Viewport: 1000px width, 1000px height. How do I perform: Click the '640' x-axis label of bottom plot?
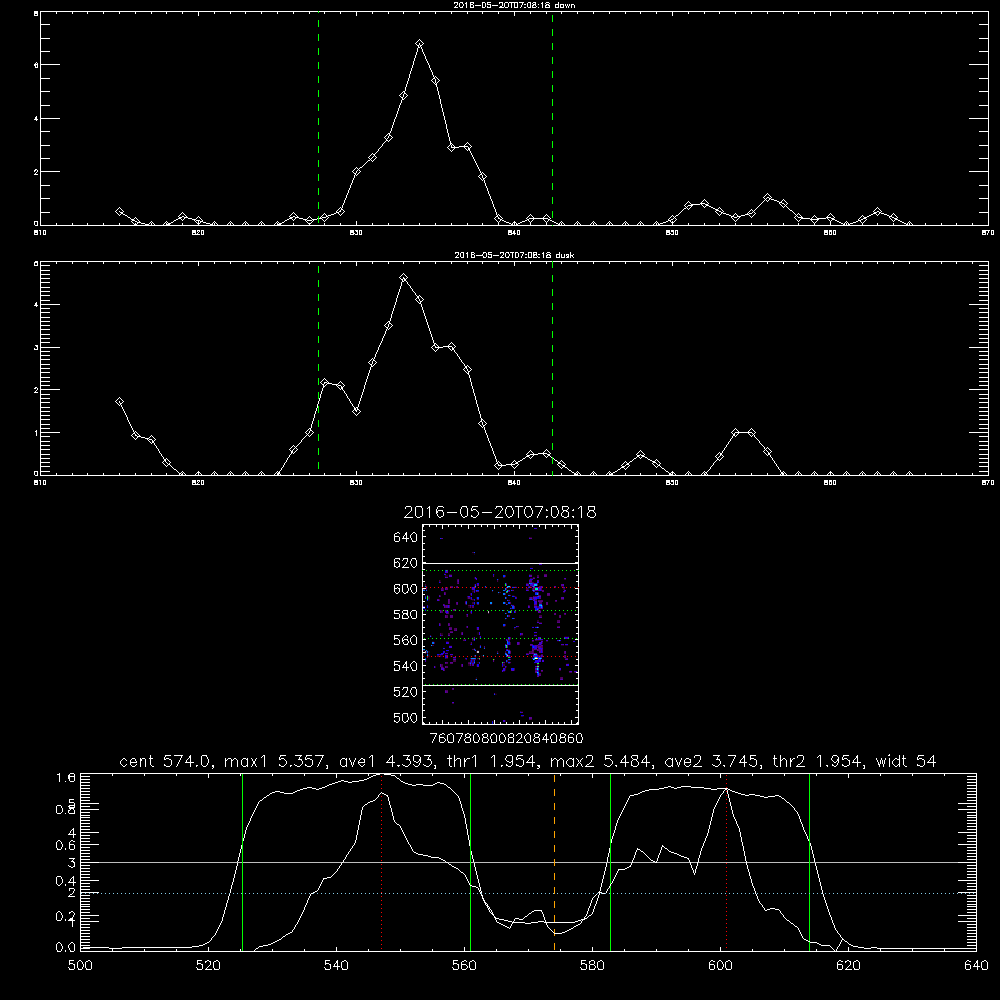976,966
